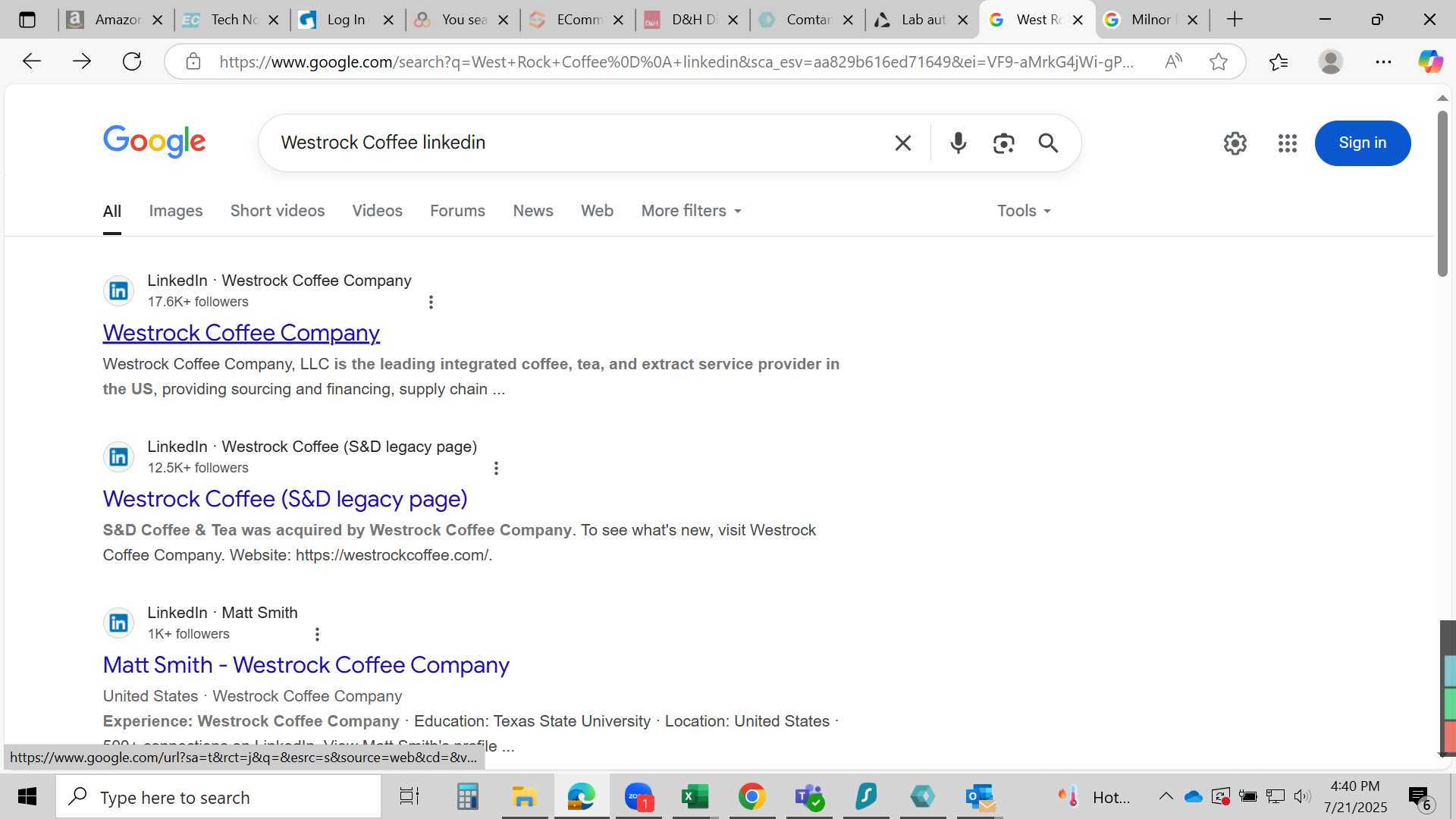
Task: Open Outlook from the taskbar
Action: click(980, 796)
